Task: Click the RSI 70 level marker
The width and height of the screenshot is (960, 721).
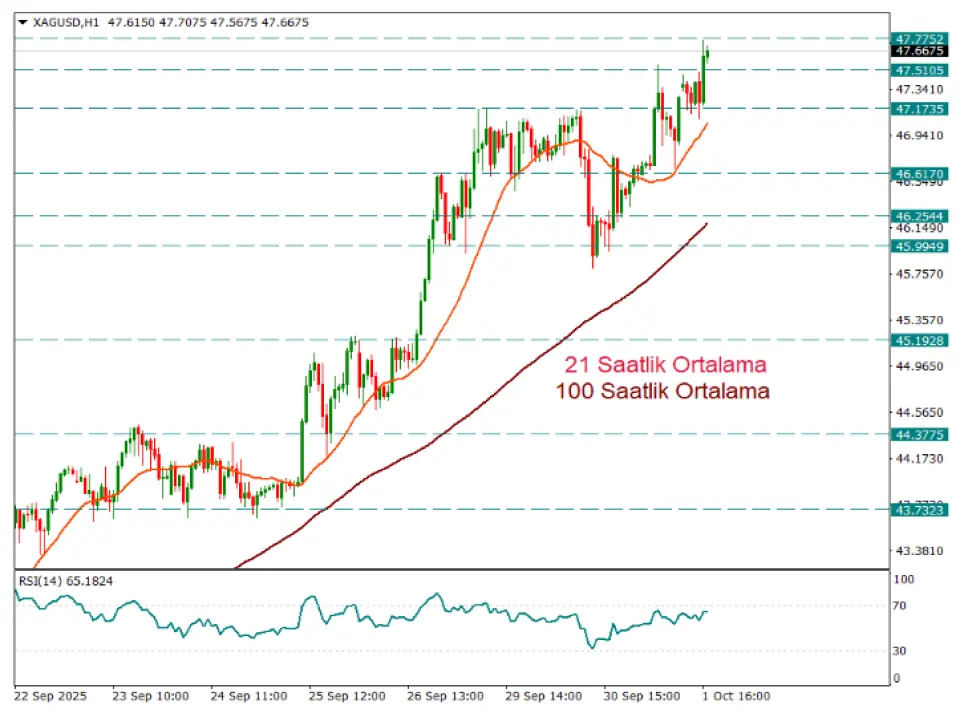Action: (x=901, y=606)
